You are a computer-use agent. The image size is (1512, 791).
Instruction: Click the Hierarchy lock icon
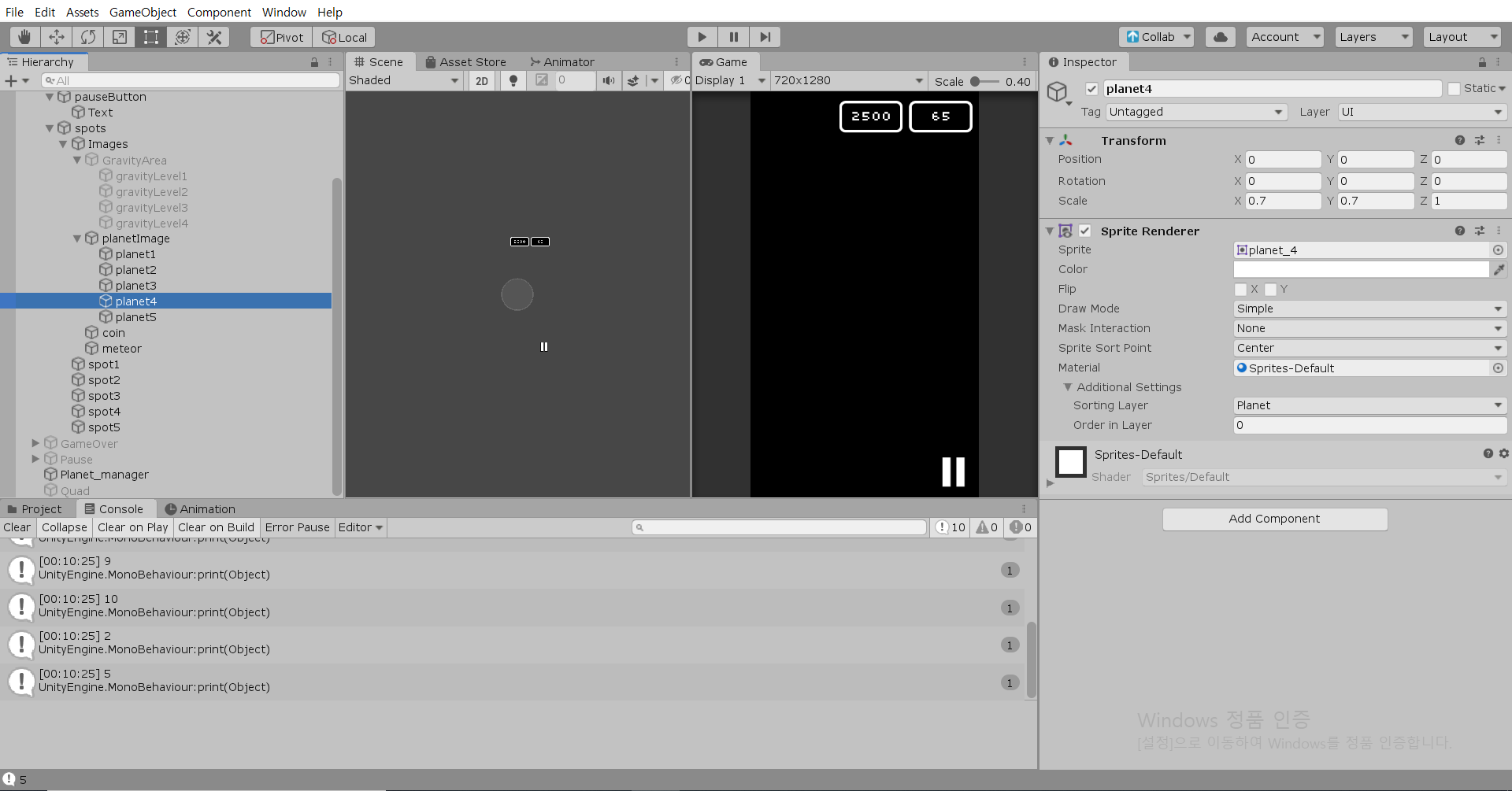point(314,62)
